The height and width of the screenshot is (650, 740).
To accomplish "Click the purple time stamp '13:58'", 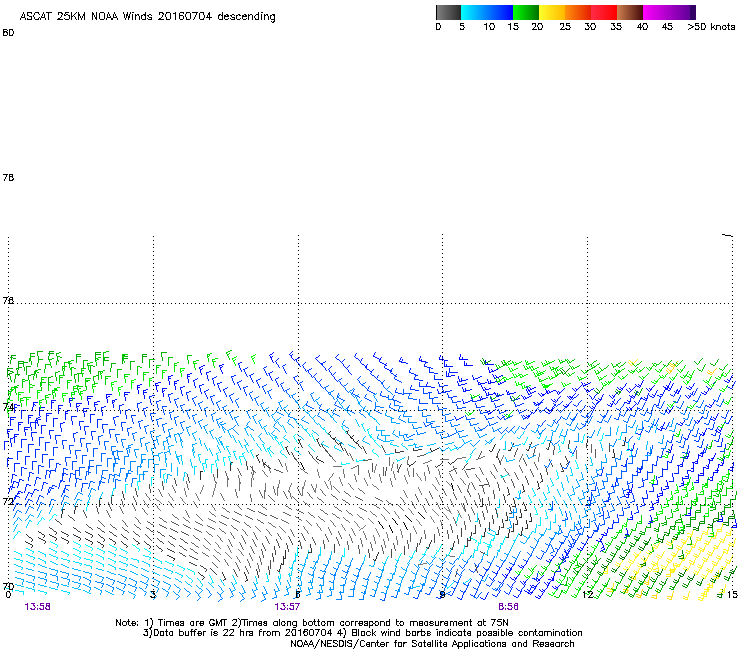I will 38,607.
